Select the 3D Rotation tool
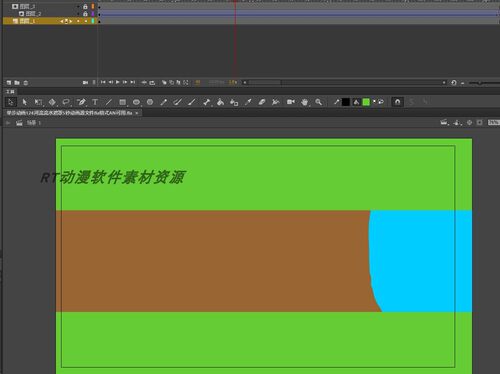Screen dimensions: 500x374 [x=52, y=102]
